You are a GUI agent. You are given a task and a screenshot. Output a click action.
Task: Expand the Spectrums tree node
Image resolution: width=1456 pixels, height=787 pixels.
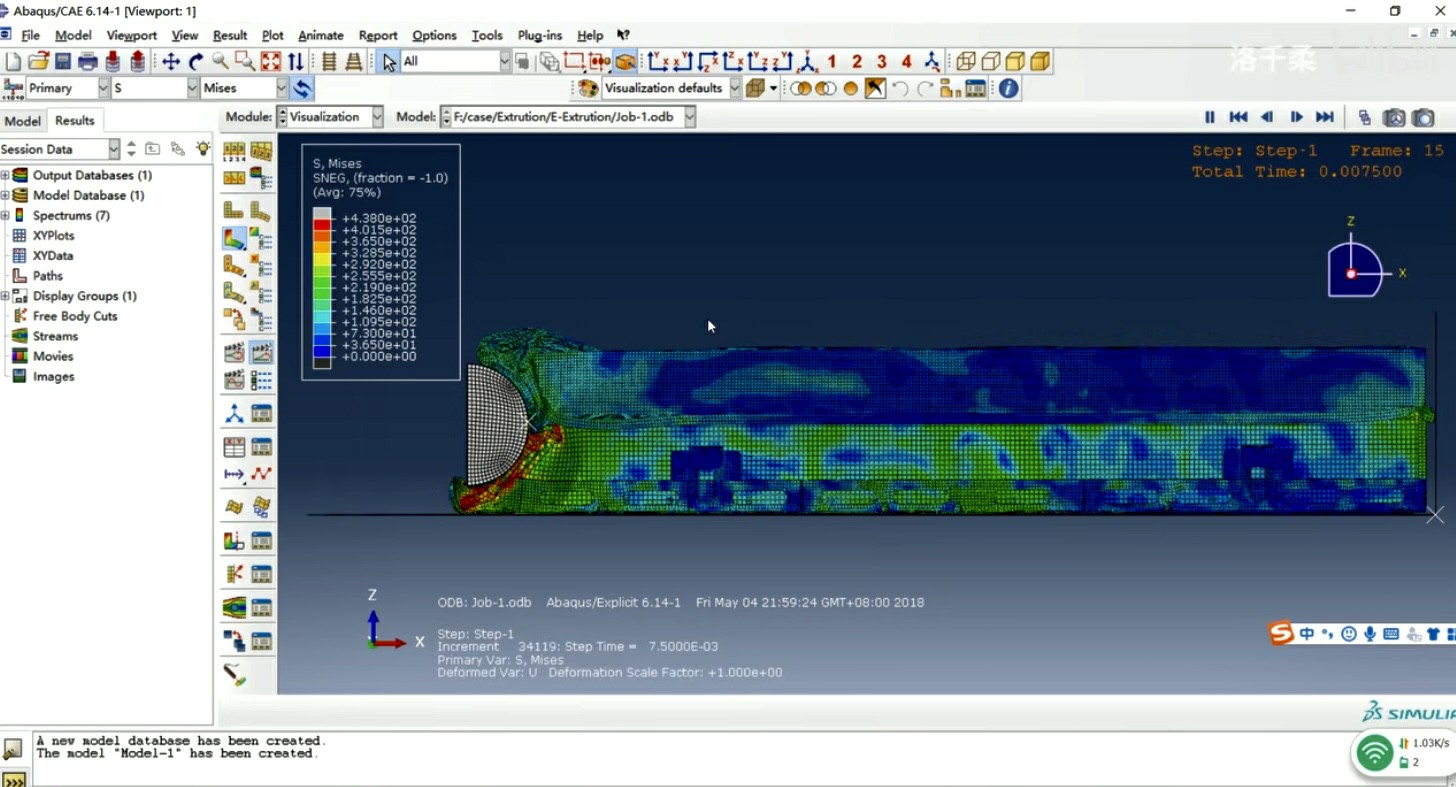pos(5,215)
